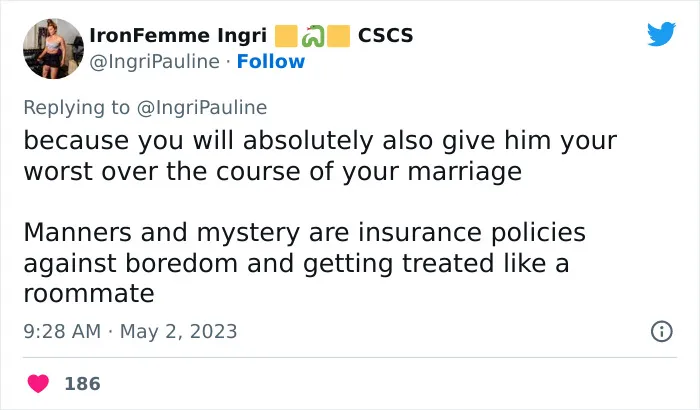The image size is (700, 410).
Task: Click the May 2, 2023 date
Action: [x=179, y=331]
